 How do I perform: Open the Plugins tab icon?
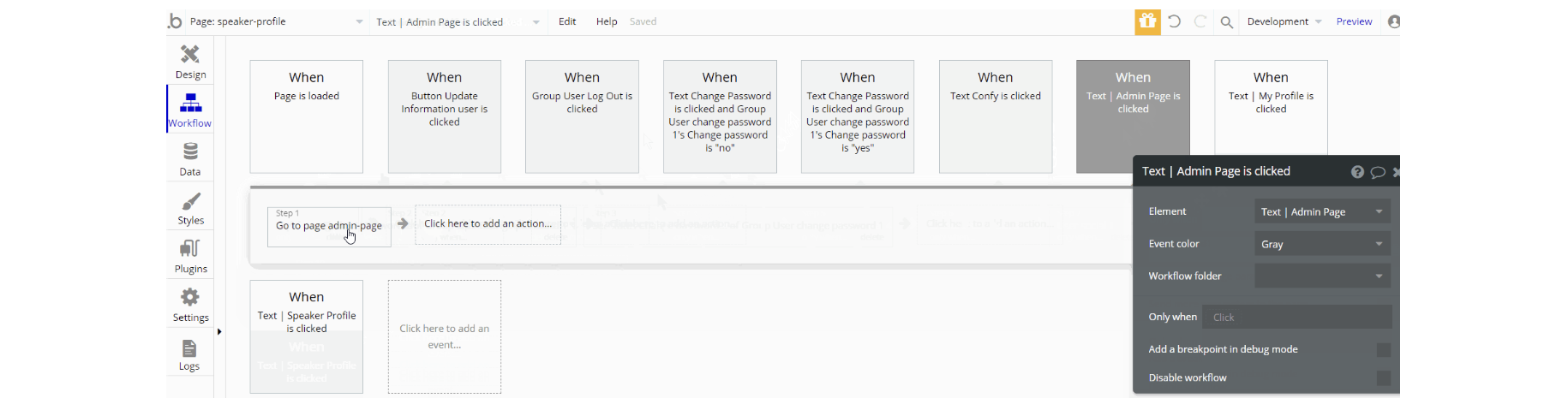(190, 249)
